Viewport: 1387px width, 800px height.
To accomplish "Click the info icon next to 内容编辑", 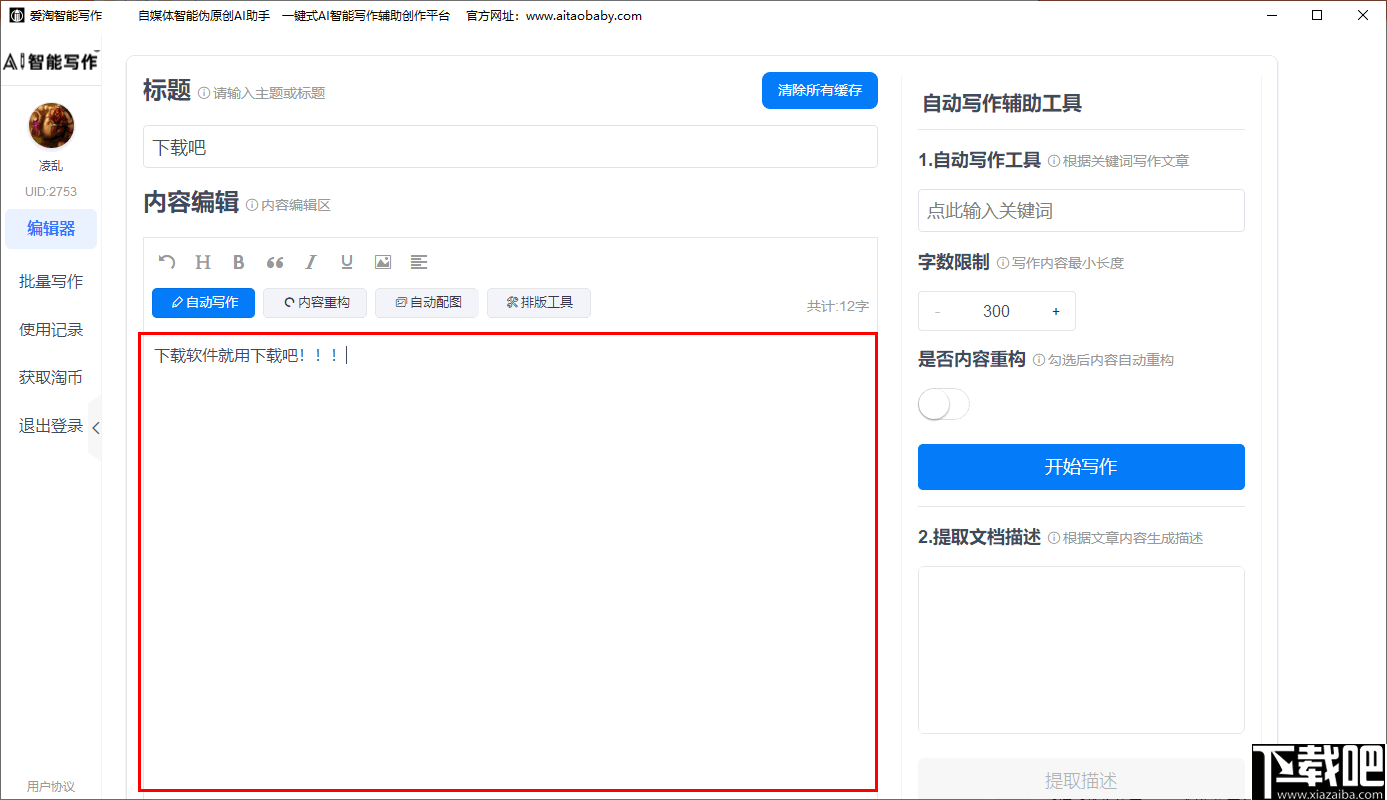I will (x=252, y=205).
